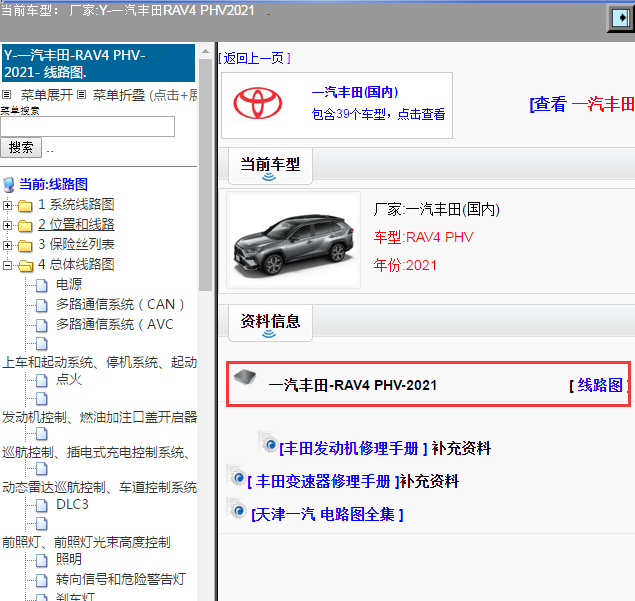The height and width of the screenshot is (601, 635).
Task: Select tree item DLC3
Action: tap(72, 504)
